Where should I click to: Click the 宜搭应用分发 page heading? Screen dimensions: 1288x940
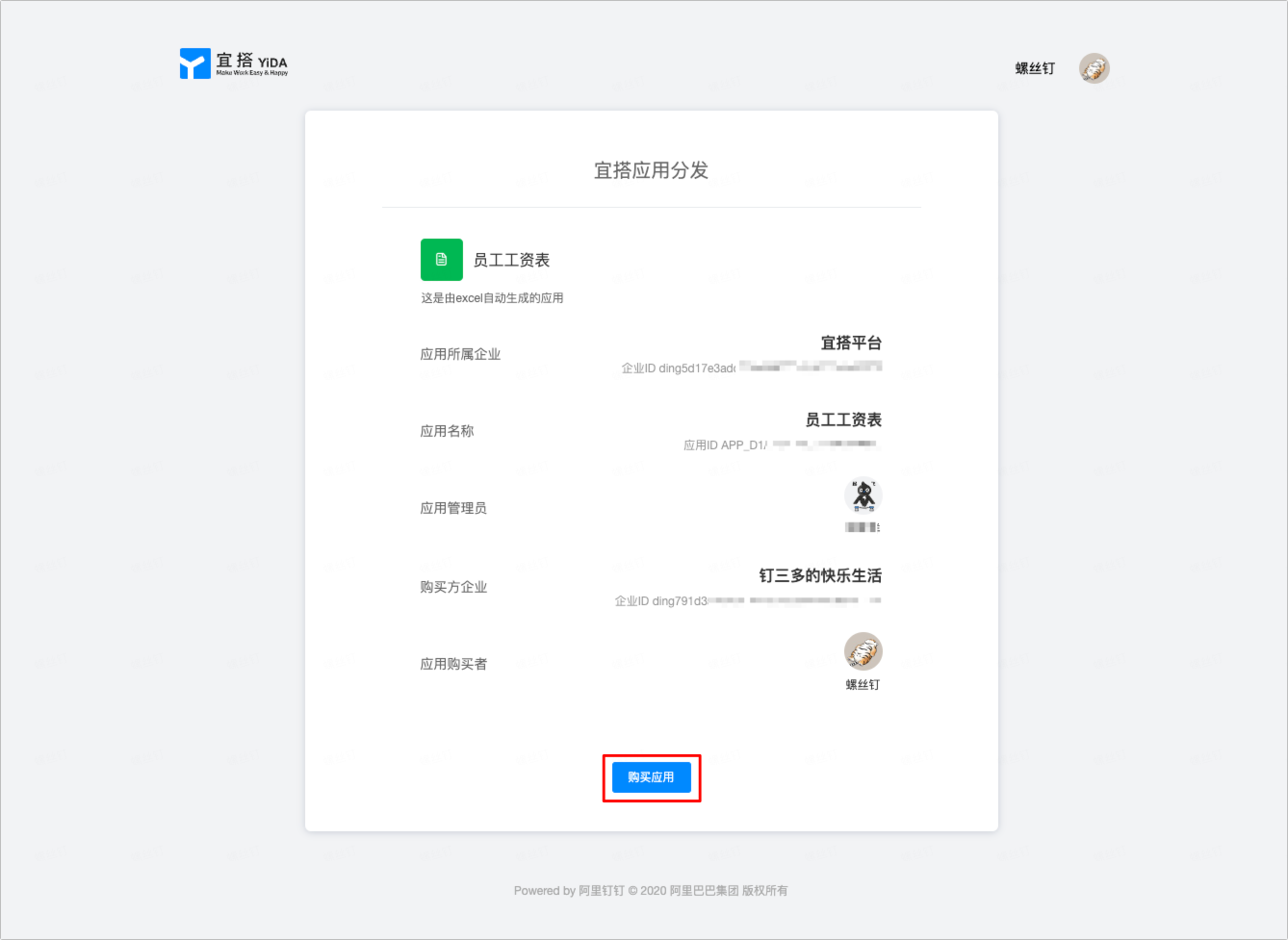tap(652, 170)
